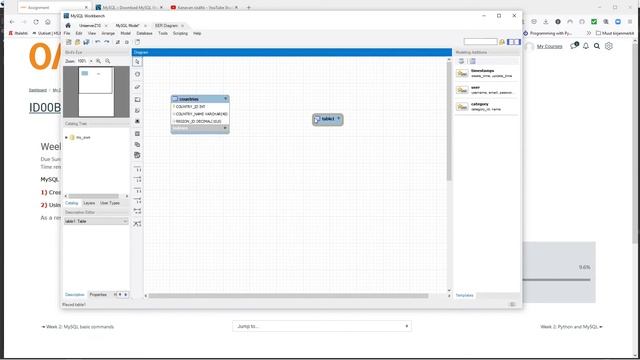Select the COUNTRY_ID INT column row
Image resolution: width=640 pixels, height=360 pixels.
pos(200,107)
